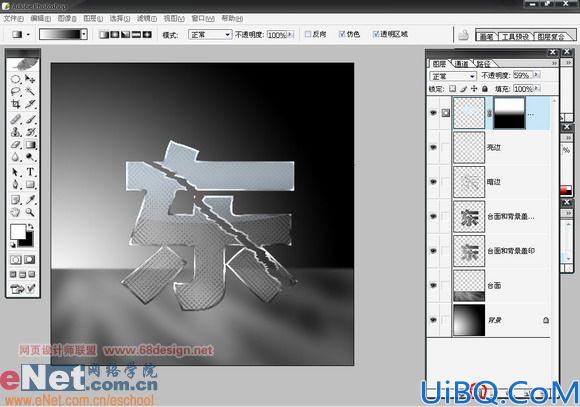Switch to Quick Mask mode
The width and height of the screenshot is (580, 407).
tap(30, 260)
